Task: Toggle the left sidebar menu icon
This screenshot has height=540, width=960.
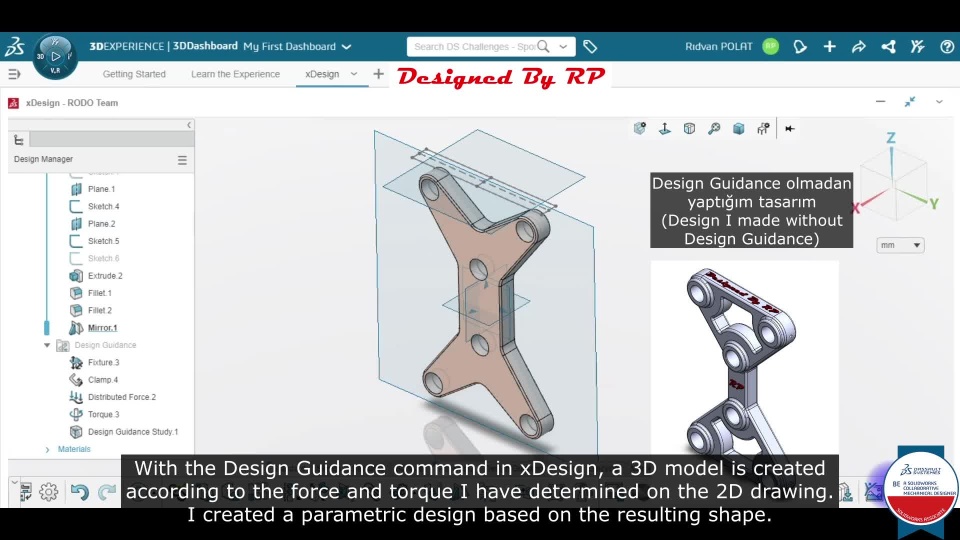Action: point(14,74)
